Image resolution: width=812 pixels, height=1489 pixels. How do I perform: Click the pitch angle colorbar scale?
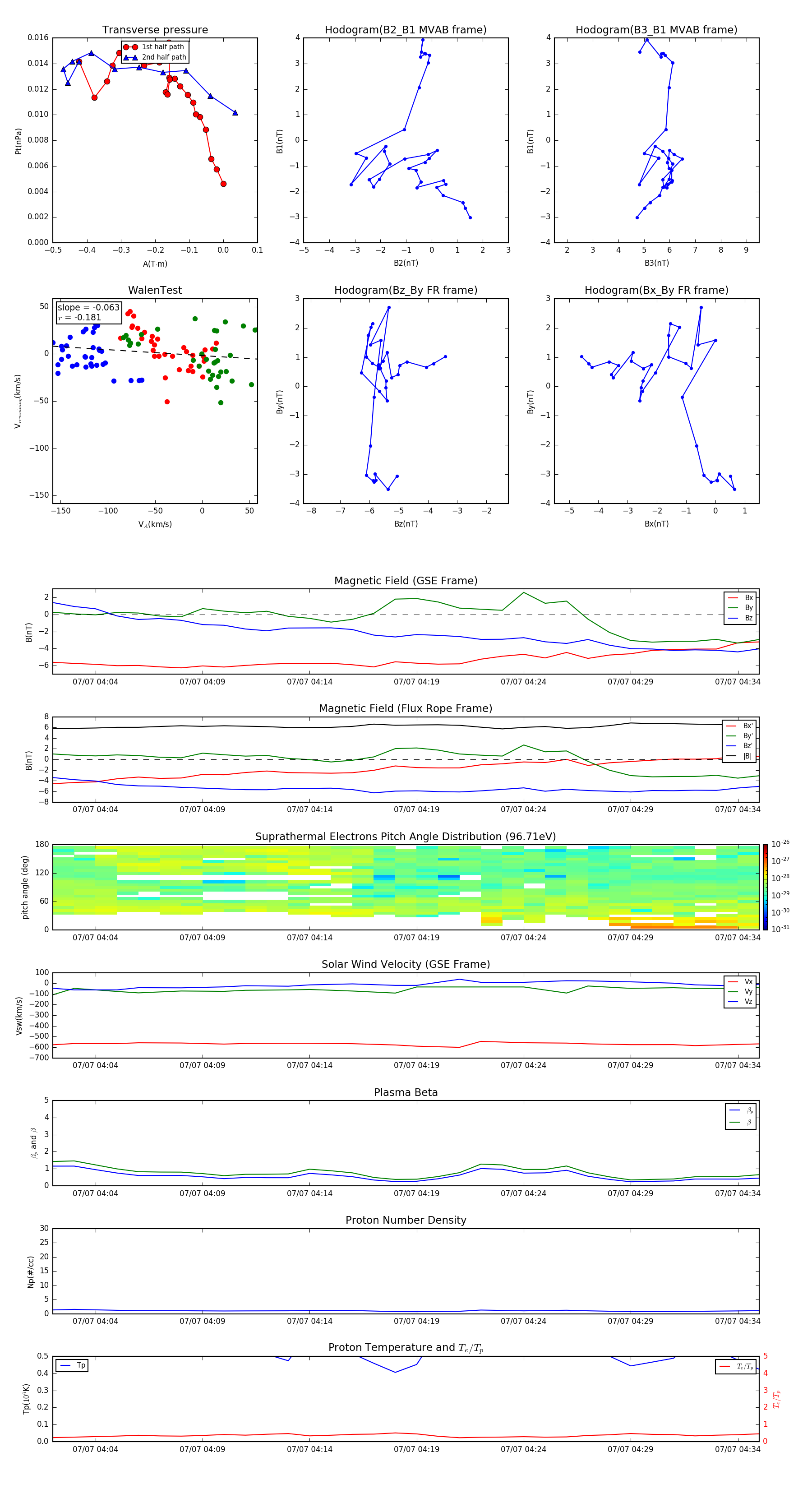[765, 887]
